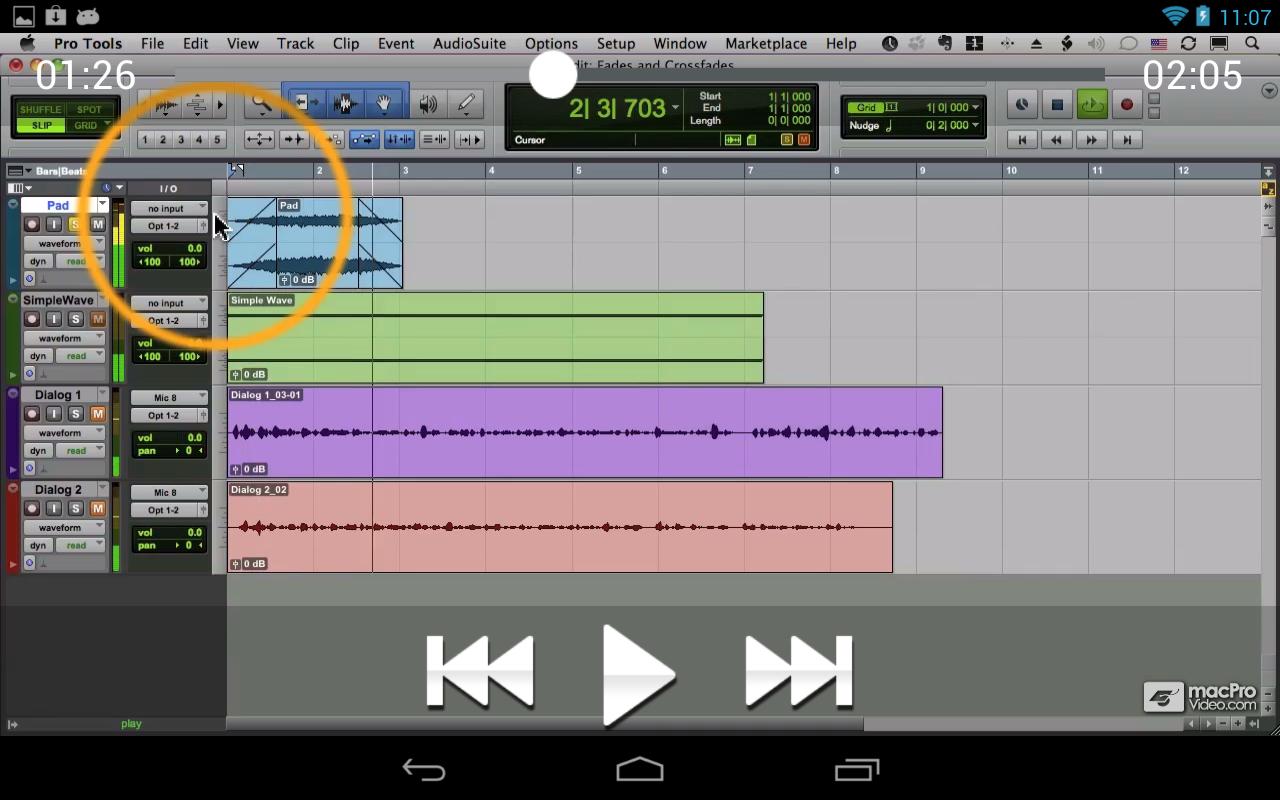Select the Grabber hand tool
The height and width of the screenshot is (800, 1280).
coord(384,104)
